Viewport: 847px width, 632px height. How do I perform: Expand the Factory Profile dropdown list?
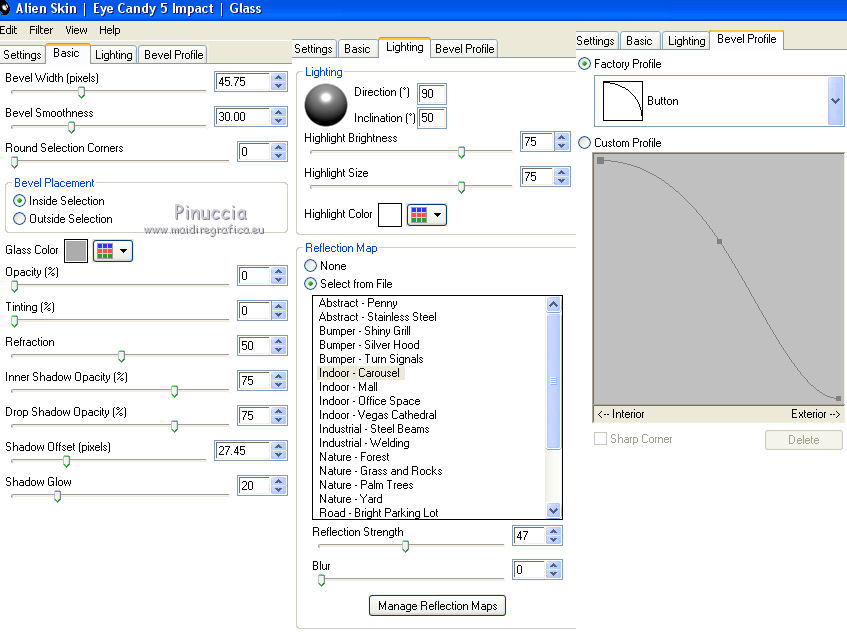(835, 101)
